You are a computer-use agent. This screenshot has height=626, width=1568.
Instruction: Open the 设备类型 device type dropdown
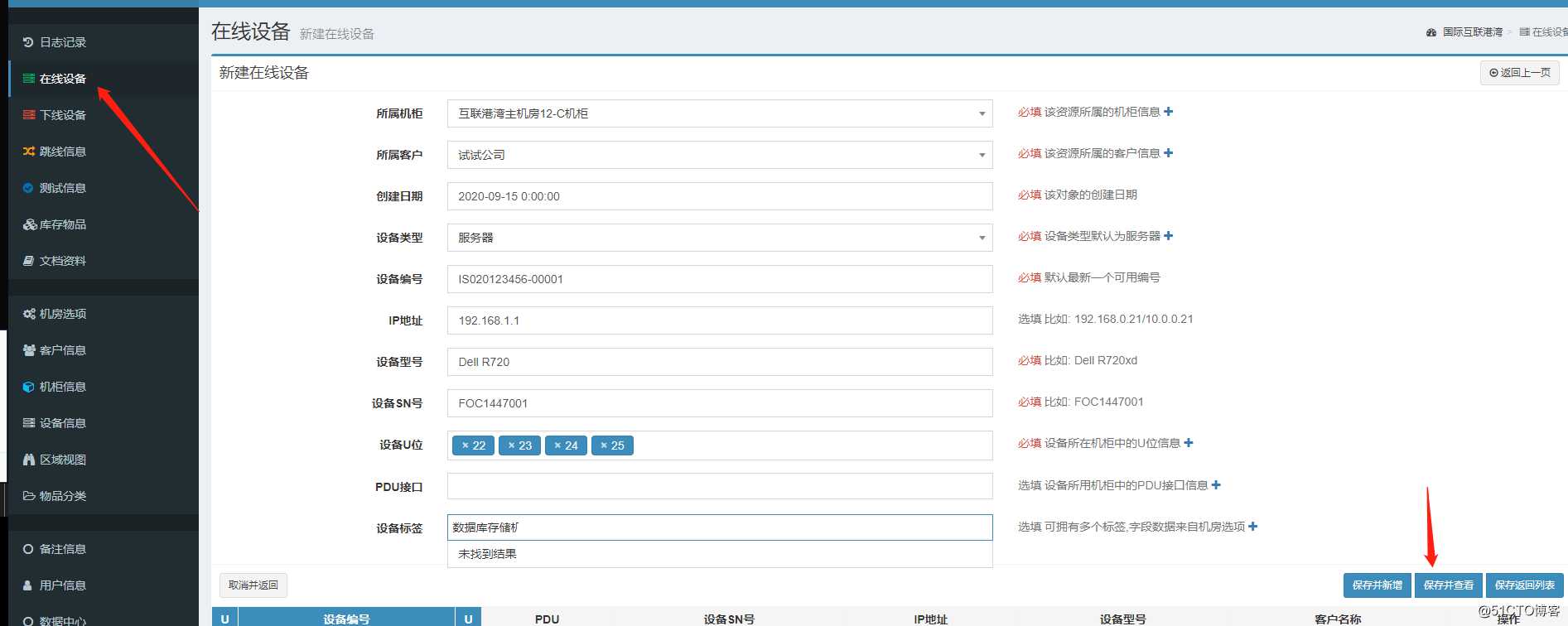point(720,238)
